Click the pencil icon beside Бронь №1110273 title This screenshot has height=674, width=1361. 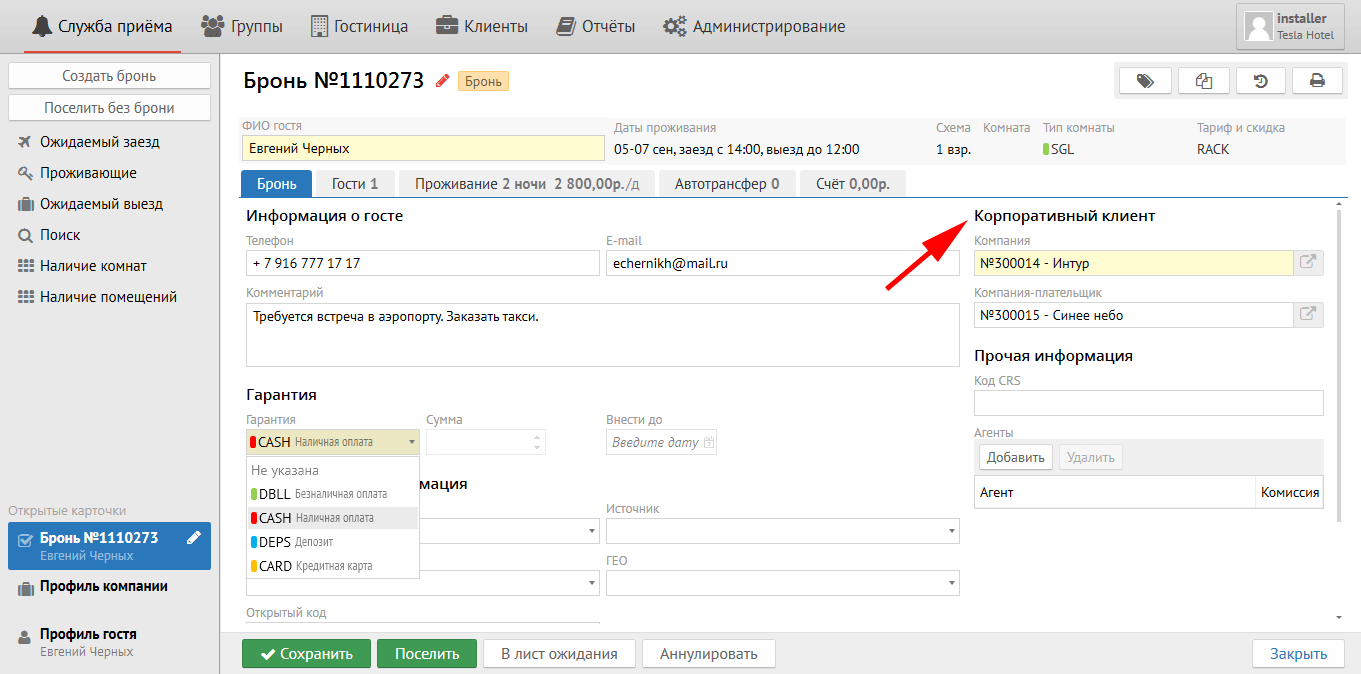pos(442,81)
